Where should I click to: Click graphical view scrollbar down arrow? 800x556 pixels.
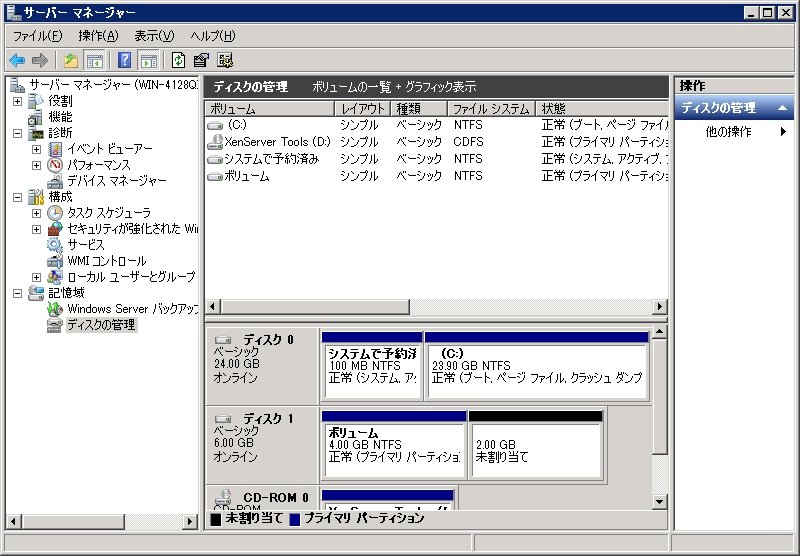tap(659, 501)
